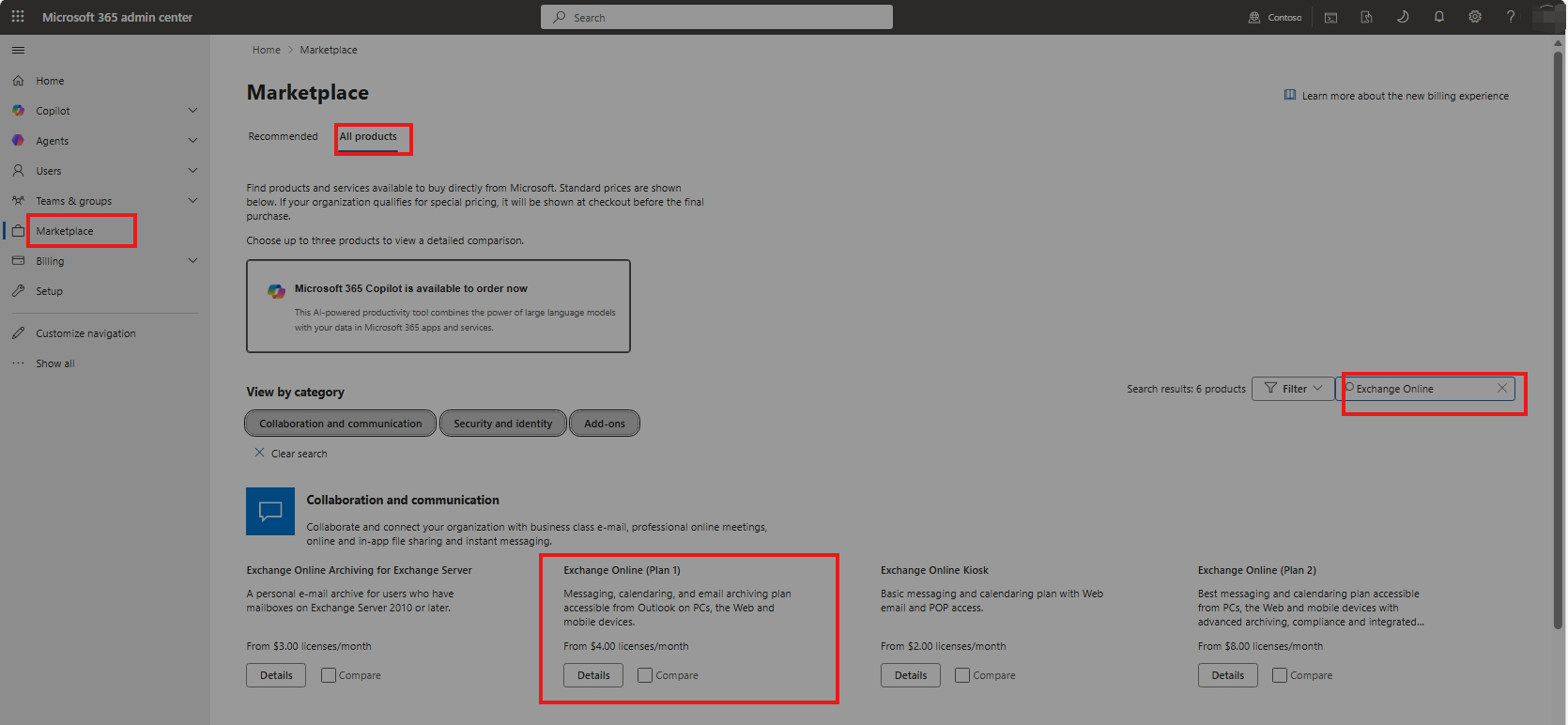Click the page vertical scrollbar

click(1559, 338)
